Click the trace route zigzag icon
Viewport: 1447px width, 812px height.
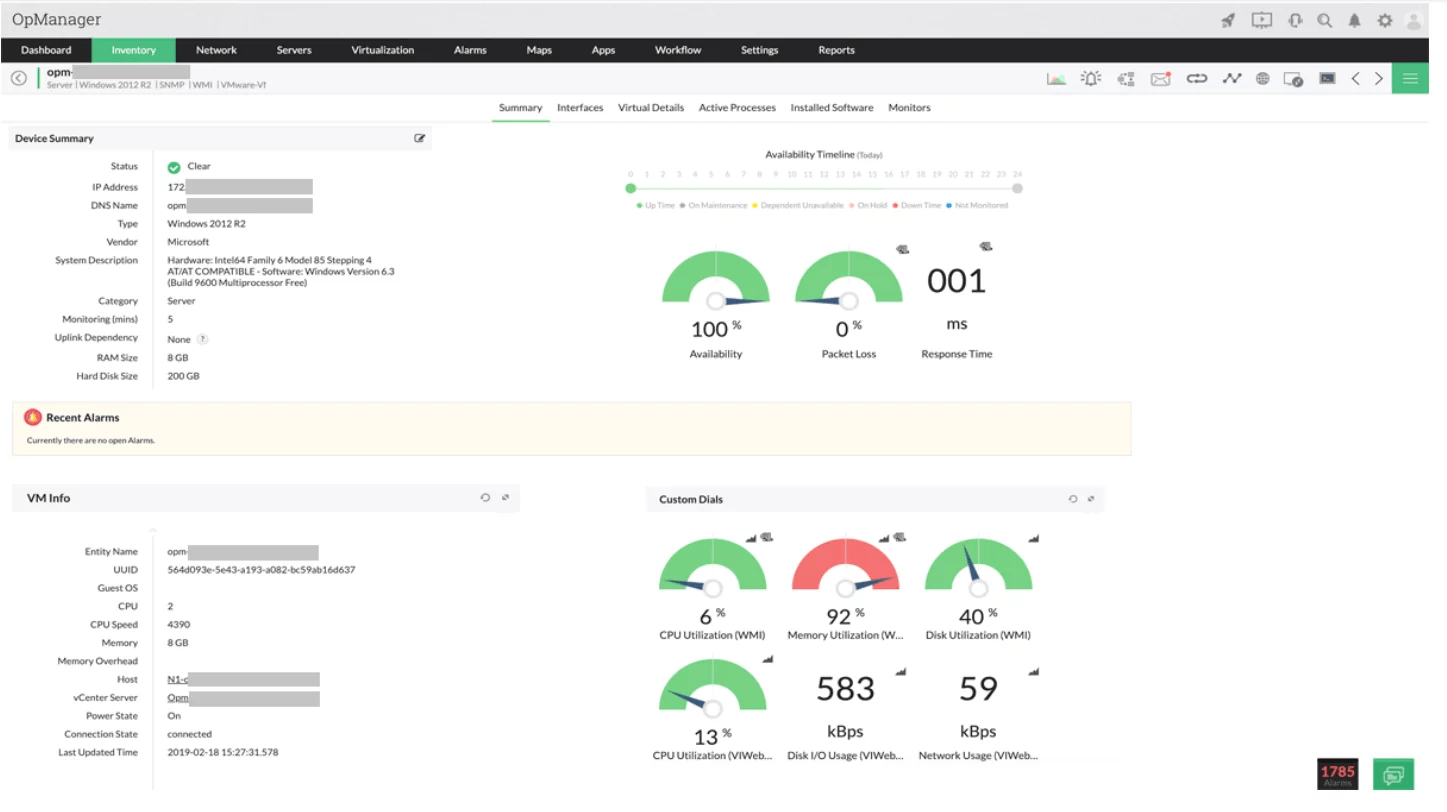point(1232,79)
